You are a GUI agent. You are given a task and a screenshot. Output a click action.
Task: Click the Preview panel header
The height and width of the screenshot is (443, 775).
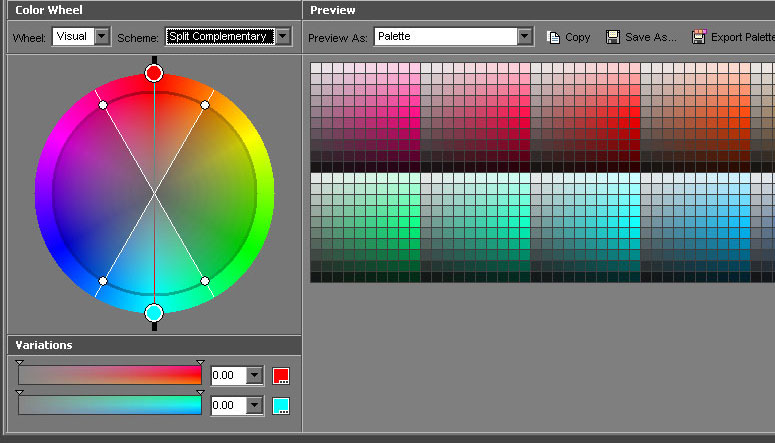point(539,10)
